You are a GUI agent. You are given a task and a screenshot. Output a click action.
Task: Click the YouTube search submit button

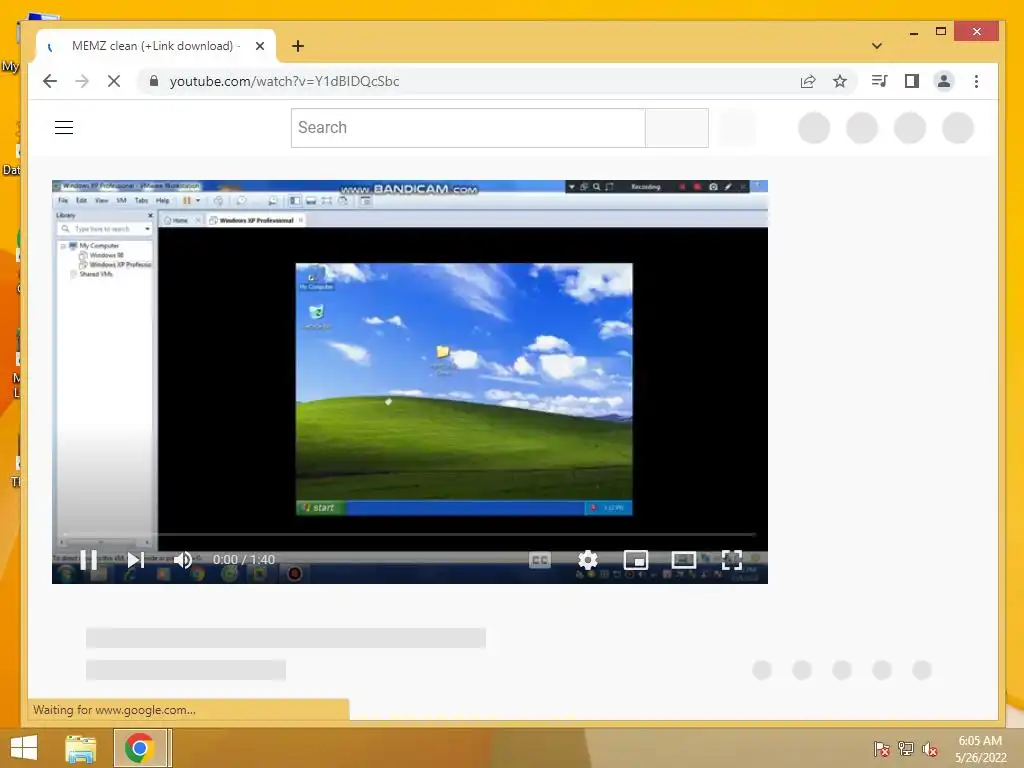[677, 128]
